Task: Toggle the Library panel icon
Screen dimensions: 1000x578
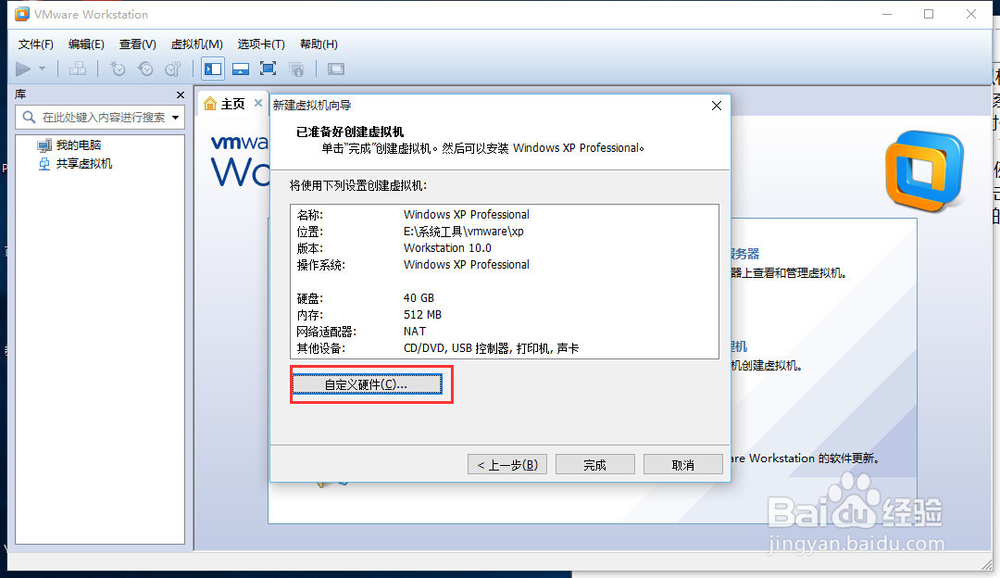Action: tap(212, 68)
